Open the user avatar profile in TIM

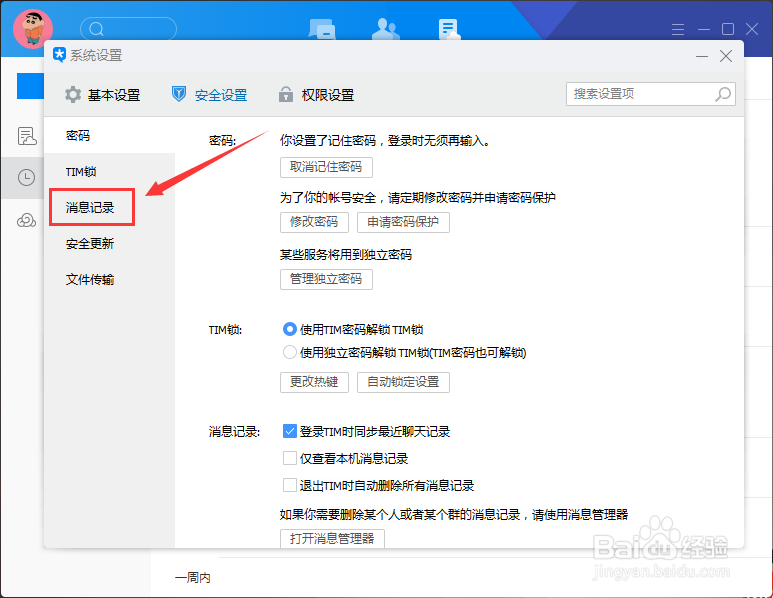point(33,29)
